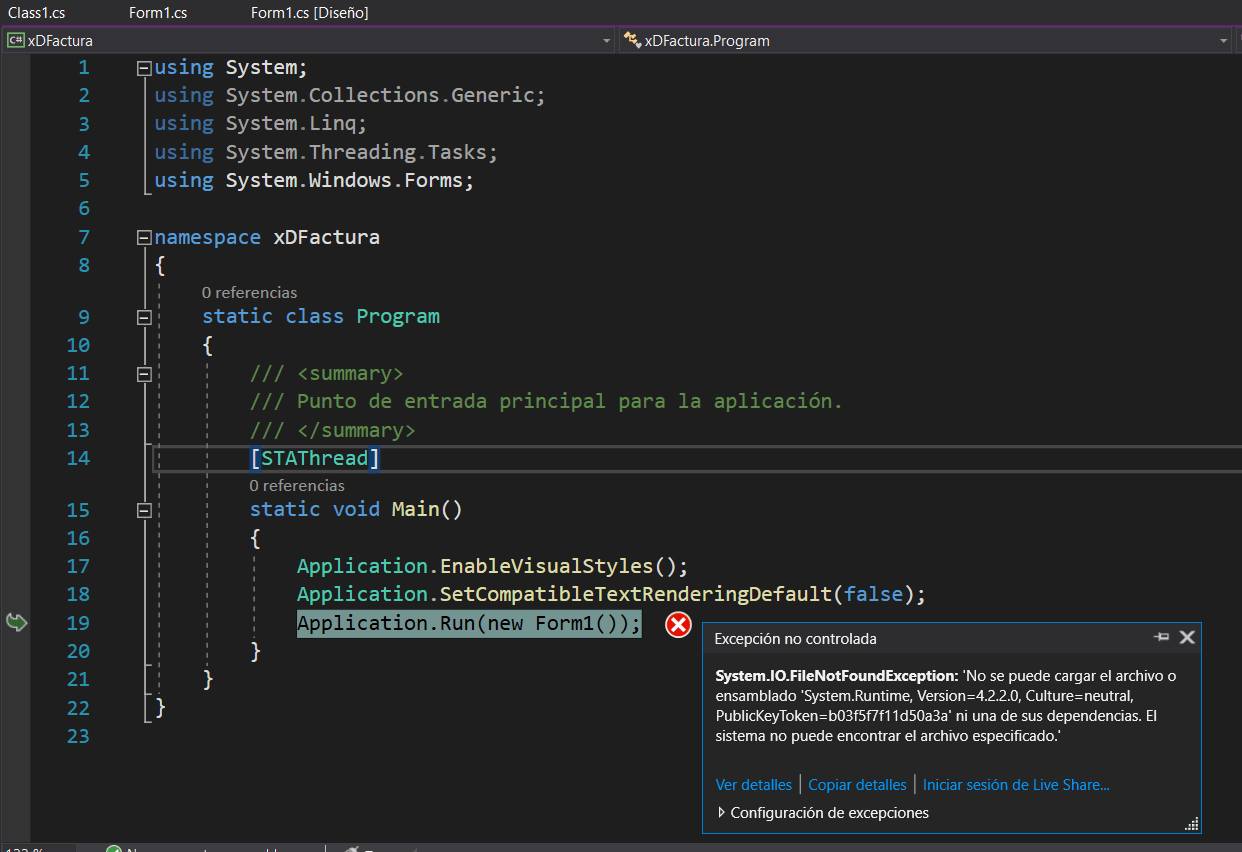Collapse the using directives block at line 1
Viewport: 1242px width, 852px height.
tap(143, 66)
